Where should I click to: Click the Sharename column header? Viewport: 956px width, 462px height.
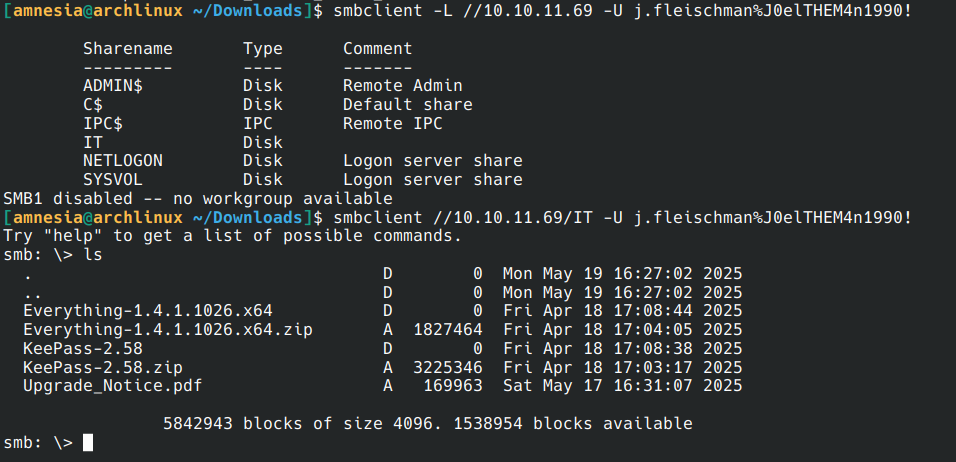127,48
